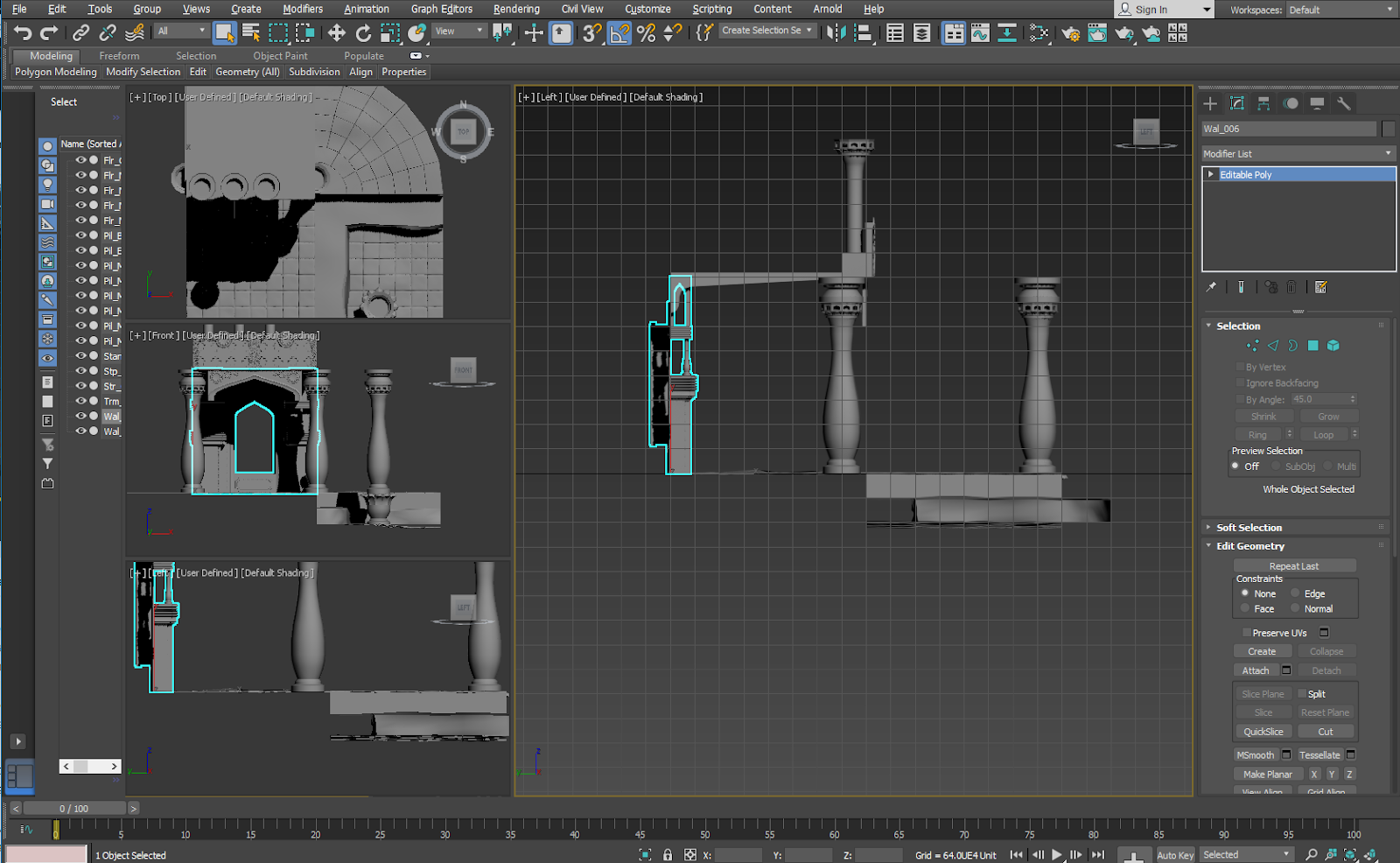Viewport: 1400px width, 863px height.
Task: Select Editable Poly in the modifier stack
Action: click(x=1247, y=174)
